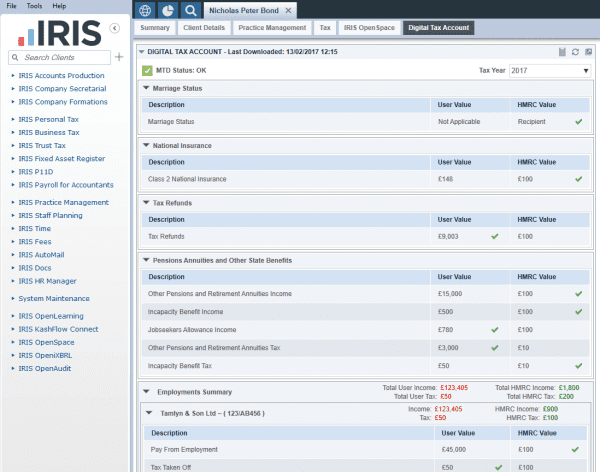Open IRIS Practice Management in sidebar
The height and width of the screenshot is (472, 600).
click(x=64, y=203)
